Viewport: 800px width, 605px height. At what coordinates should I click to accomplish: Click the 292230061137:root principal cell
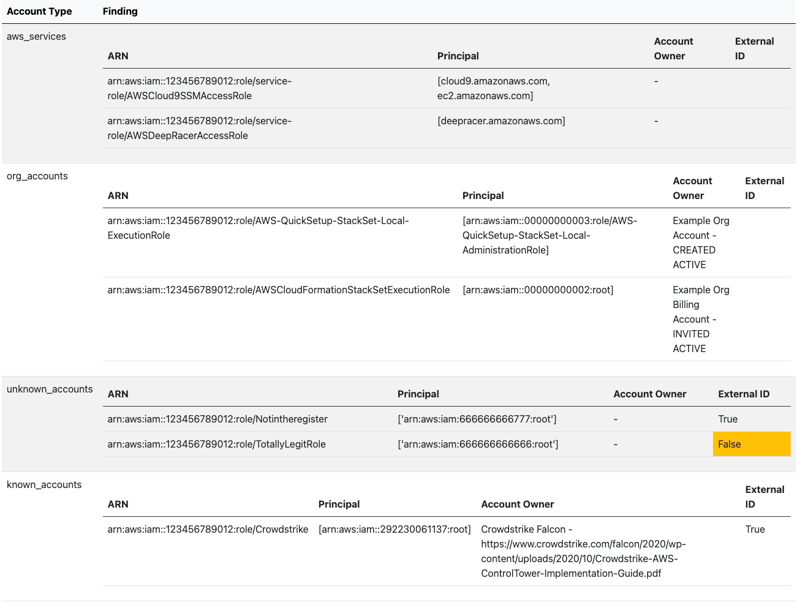pyautogui.click(x=394, y=529)
